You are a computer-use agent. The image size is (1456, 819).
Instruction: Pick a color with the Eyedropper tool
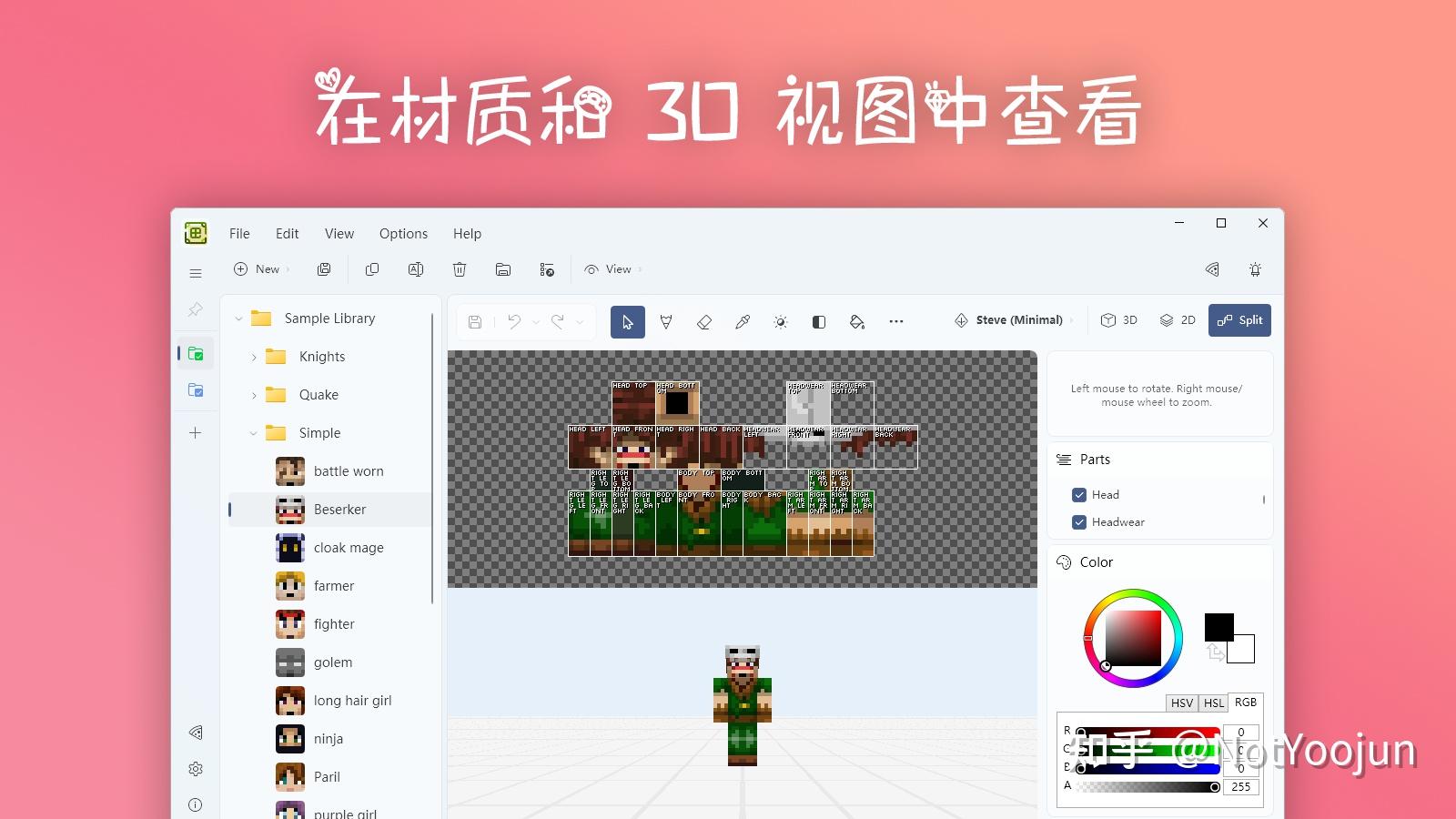point(743,320)
